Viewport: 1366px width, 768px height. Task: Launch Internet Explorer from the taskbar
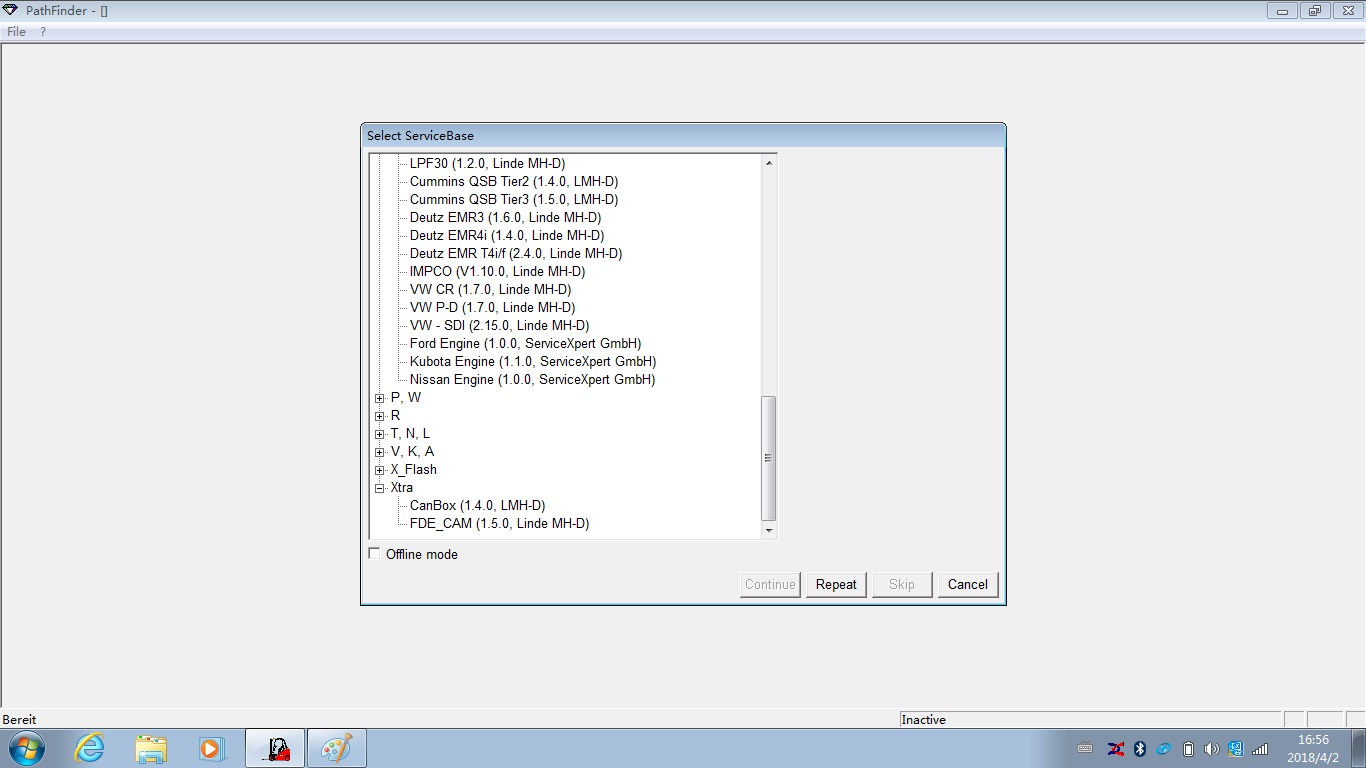(90, 748)
